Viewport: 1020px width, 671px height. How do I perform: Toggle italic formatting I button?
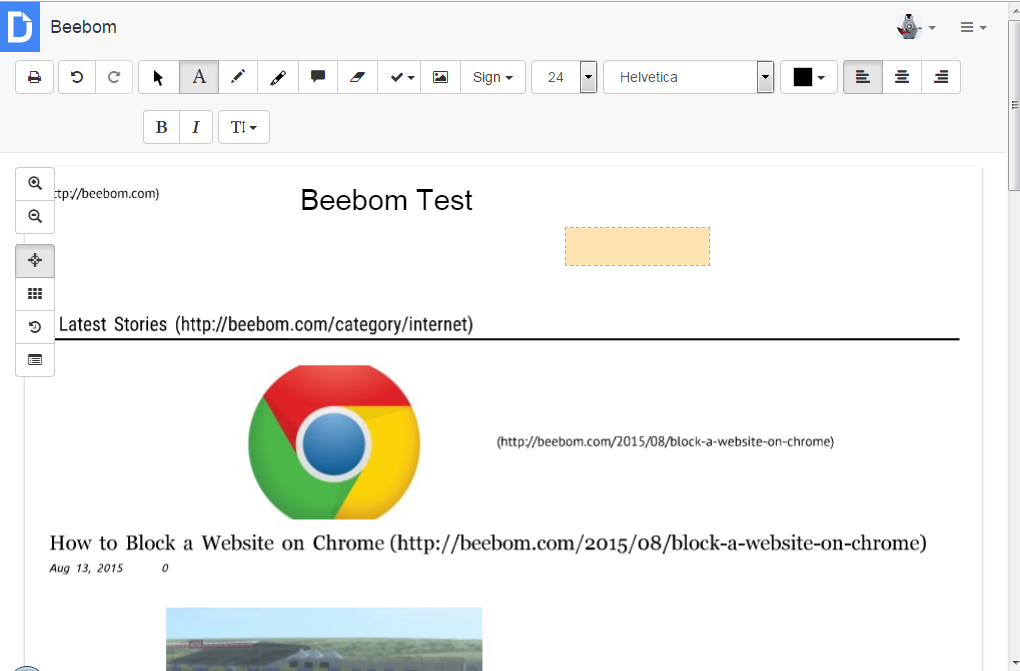[x=196, y=127]
